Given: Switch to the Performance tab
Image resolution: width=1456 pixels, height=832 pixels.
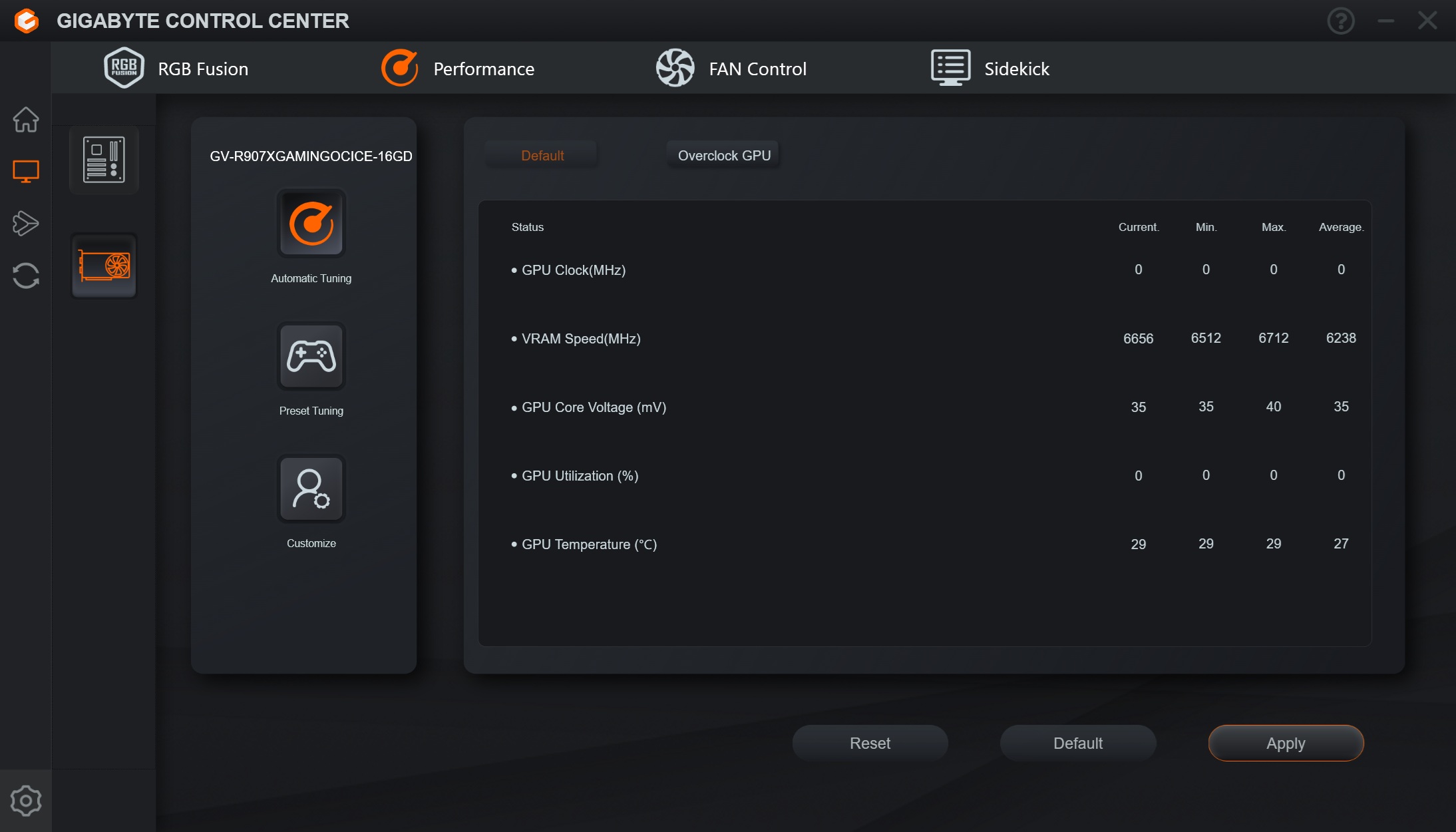Looking at the screenshot, I should pos(458,69).
